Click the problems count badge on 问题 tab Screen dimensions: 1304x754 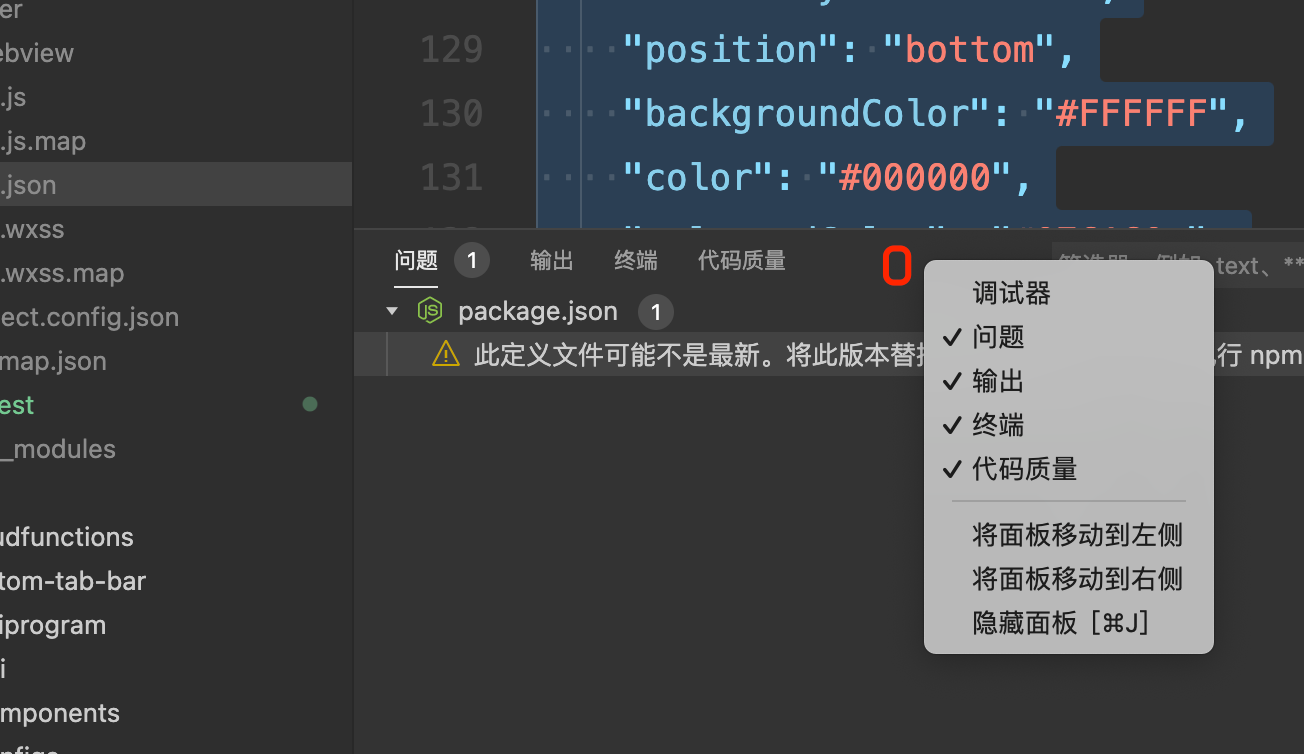(x=471, y=261)
